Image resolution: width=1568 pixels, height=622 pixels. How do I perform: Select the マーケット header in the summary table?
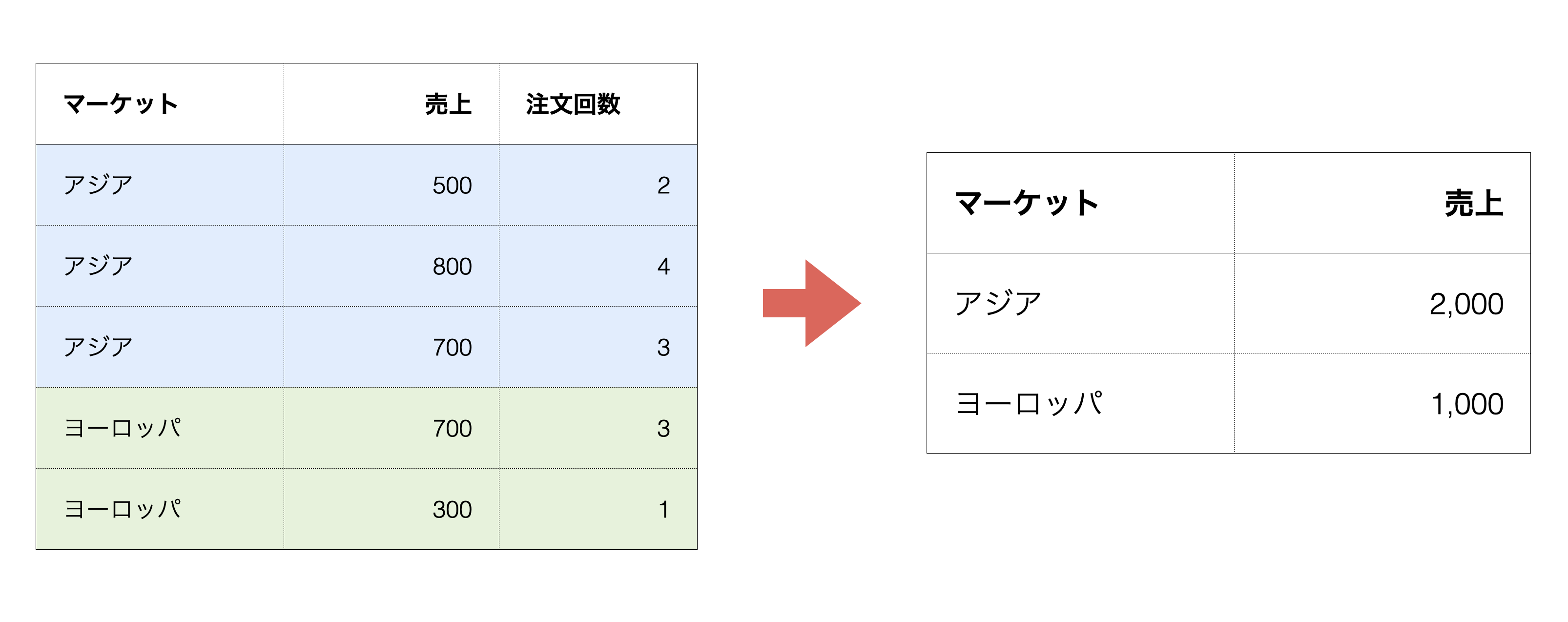1027,203
